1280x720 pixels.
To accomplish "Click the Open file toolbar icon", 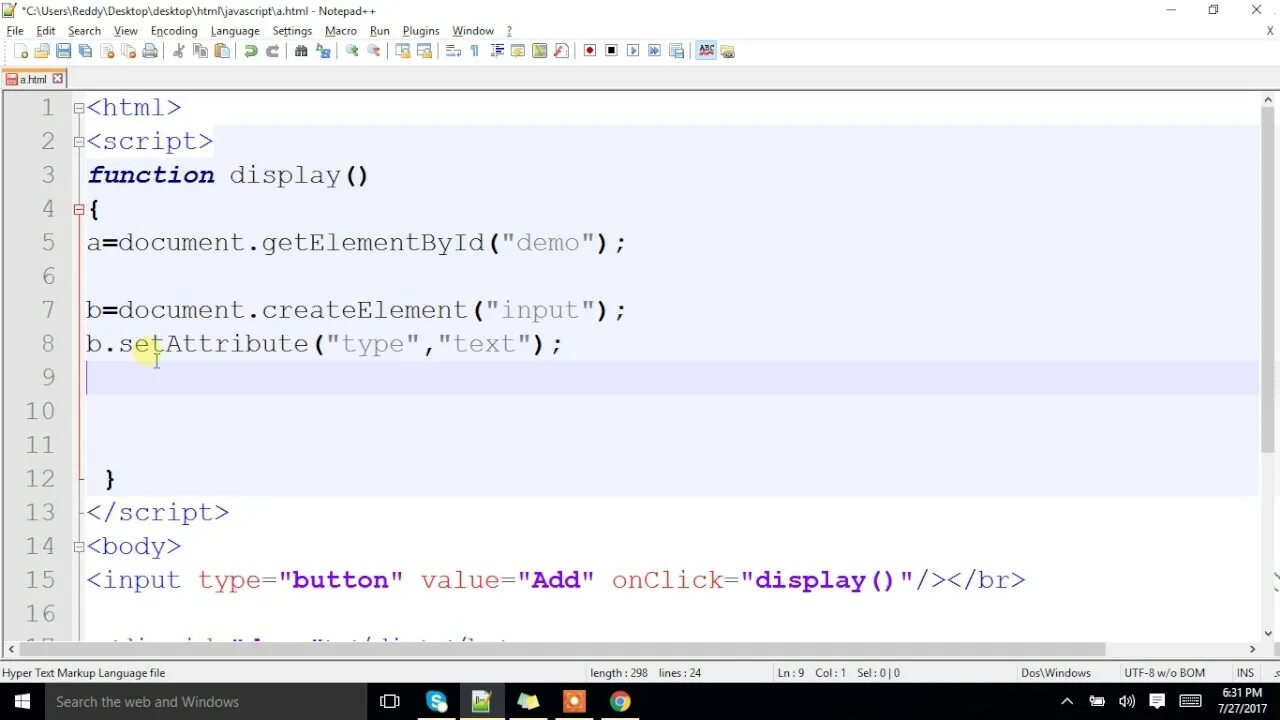I will pyautogui.click(x=42, y=51).
